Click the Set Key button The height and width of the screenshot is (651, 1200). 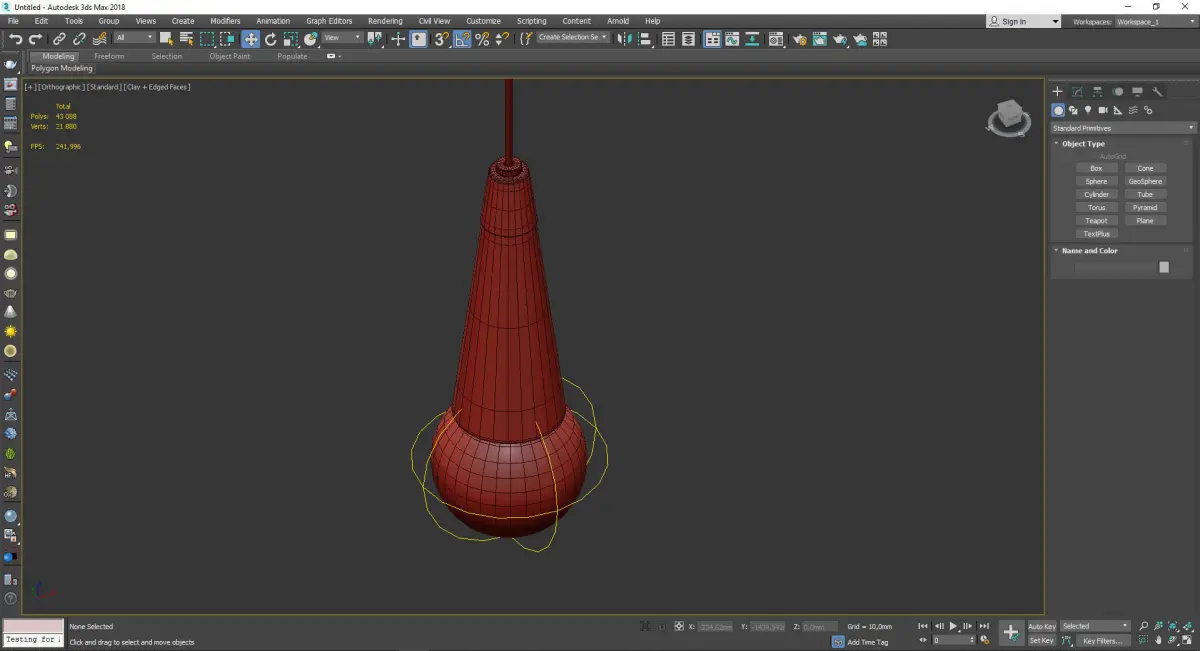pyautogui.click(x=1041, y=641)
